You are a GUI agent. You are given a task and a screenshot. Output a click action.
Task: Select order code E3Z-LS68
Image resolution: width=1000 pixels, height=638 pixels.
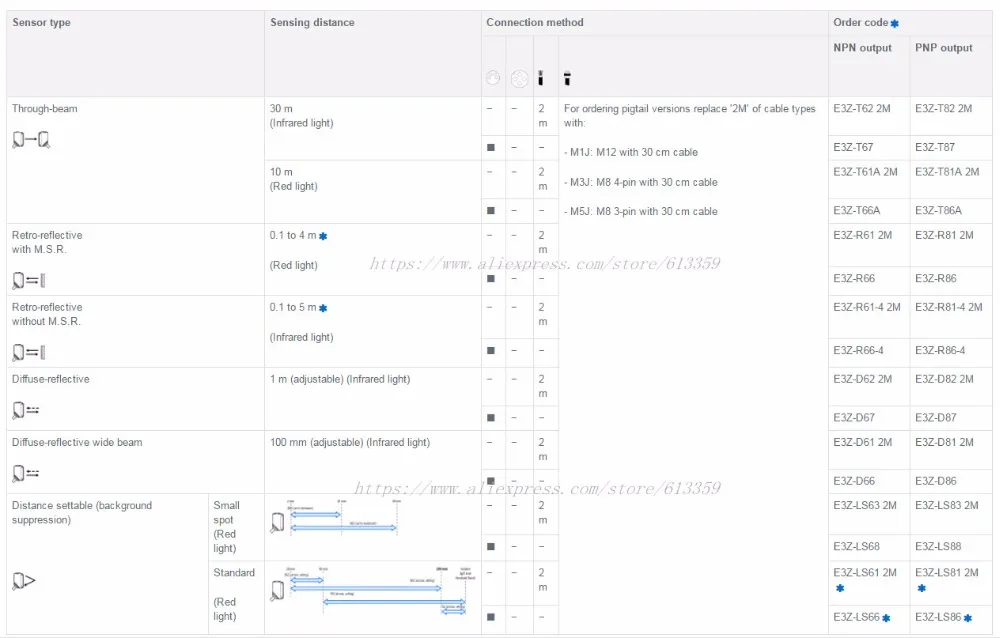click(857, 547)
